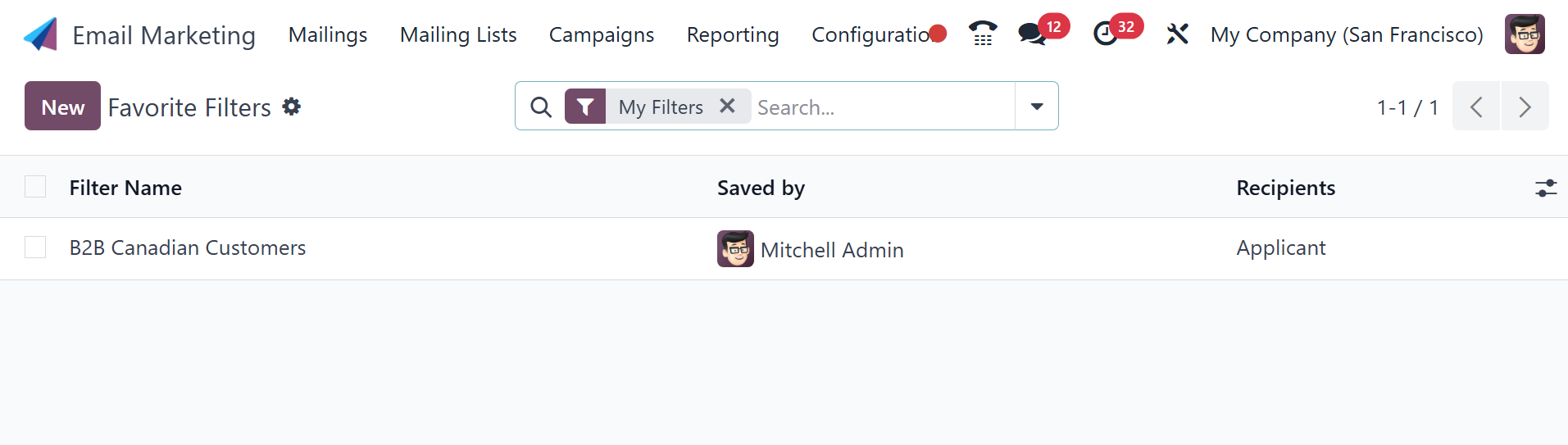
Task: Open the company switcher My Company (San Francisco)
Action: (x=1347, y=34)
